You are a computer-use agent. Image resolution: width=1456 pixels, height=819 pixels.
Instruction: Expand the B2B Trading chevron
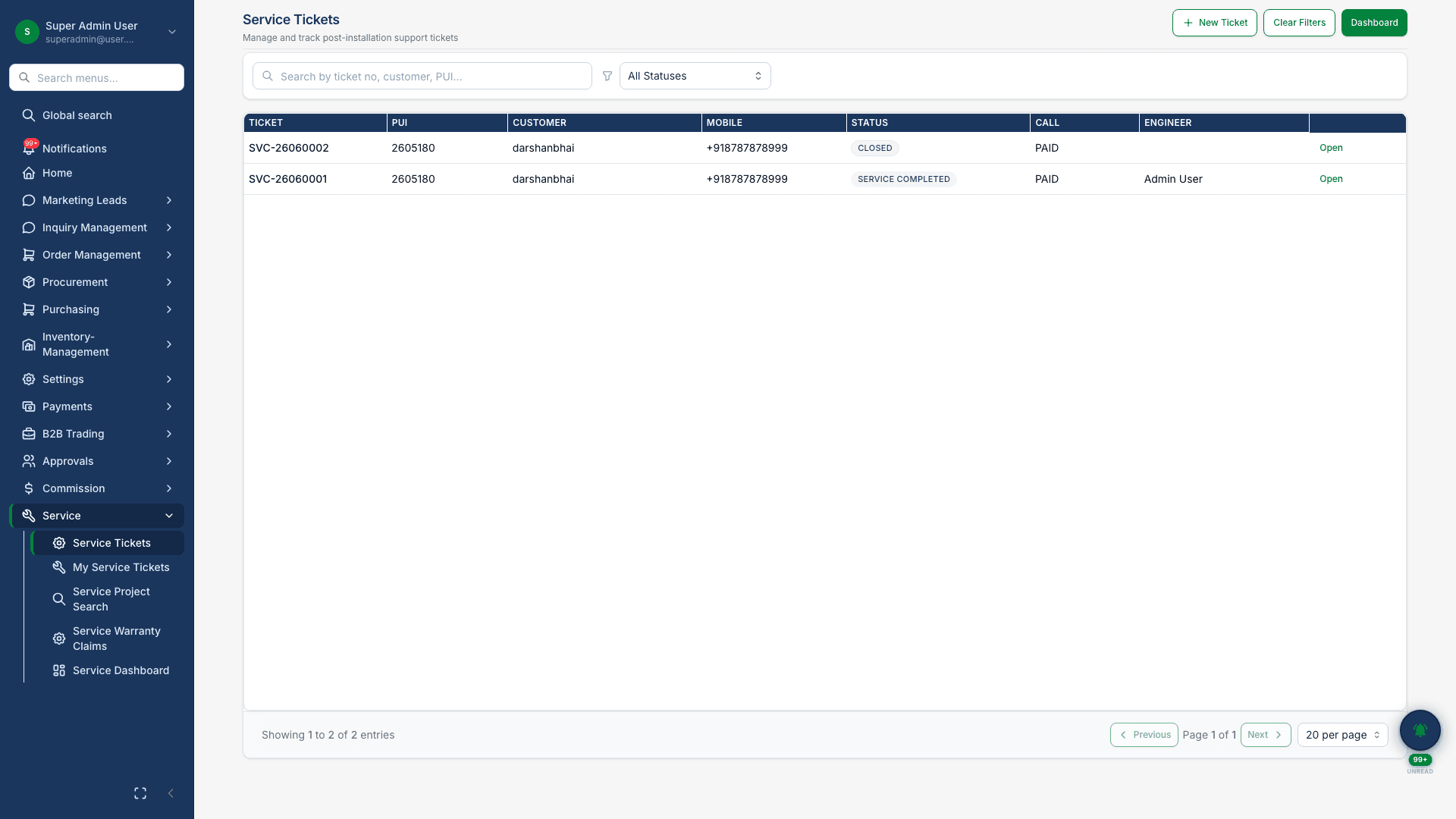[x=169, y=434]
